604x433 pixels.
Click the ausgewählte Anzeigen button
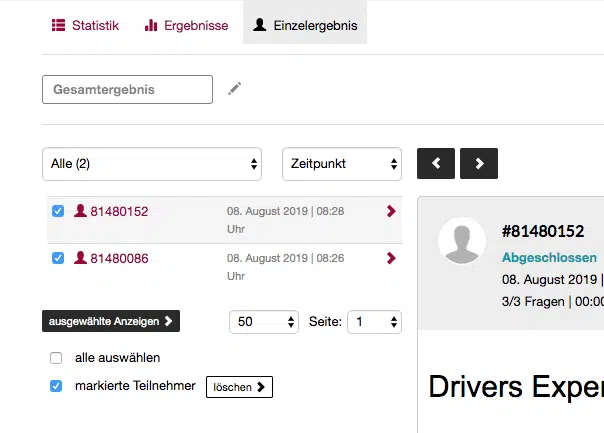pyautogui.click(x=111, y=321)
